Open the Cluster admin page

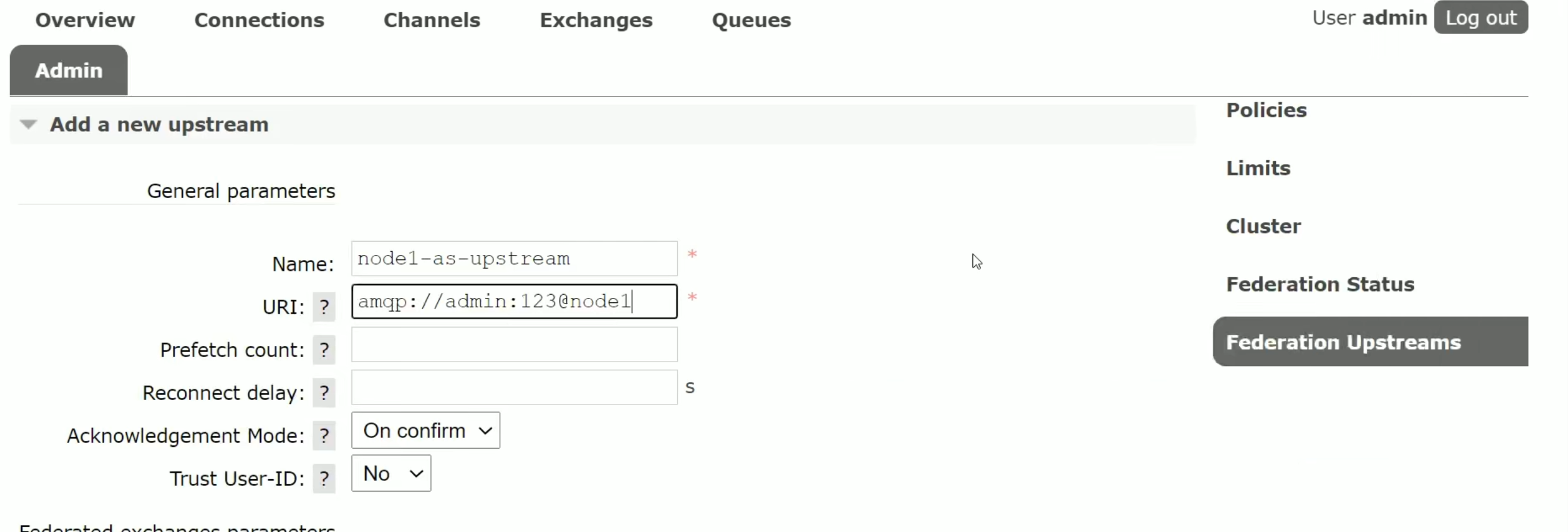point(1263,227)
